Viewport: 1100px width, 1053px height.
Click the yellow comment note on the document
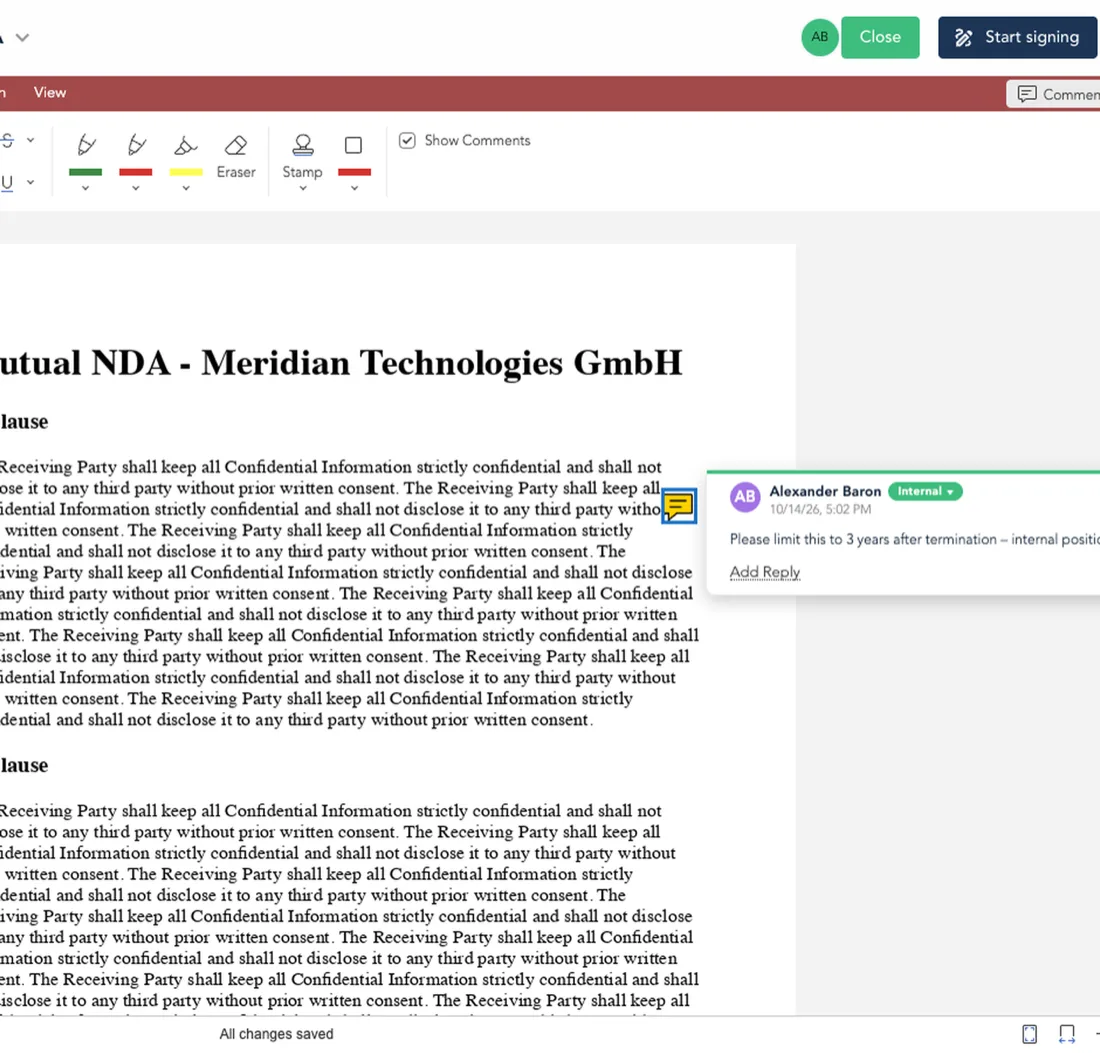click(679, 506)
